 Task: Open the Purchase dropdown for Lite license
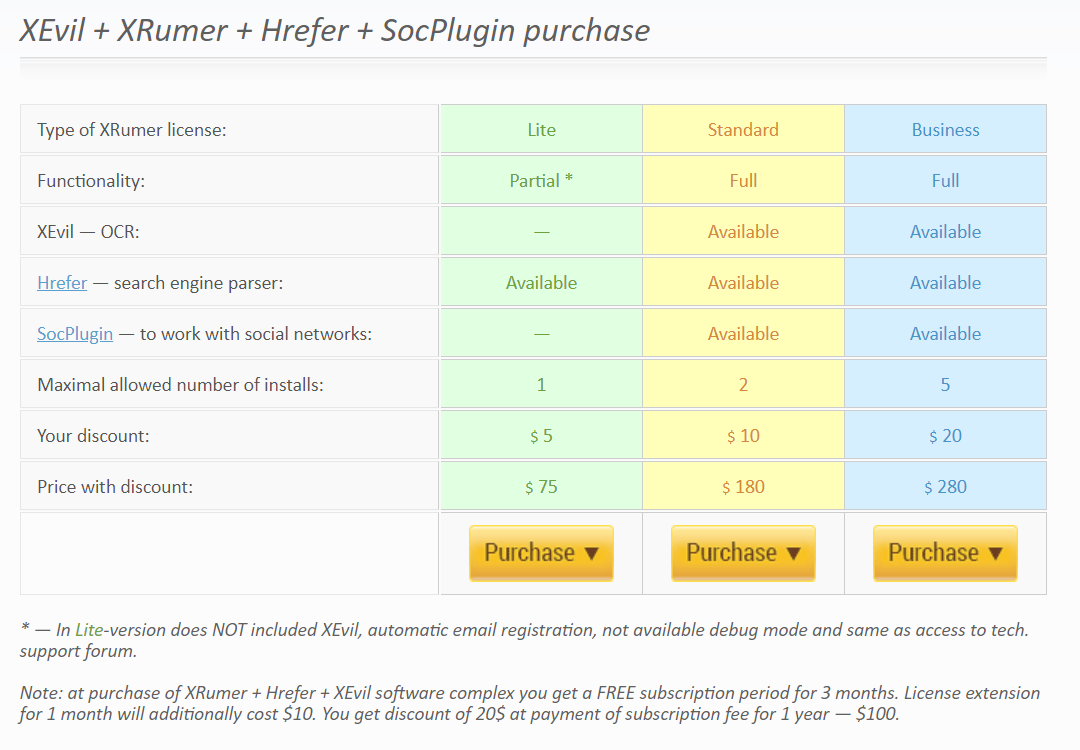coord(541,553)
